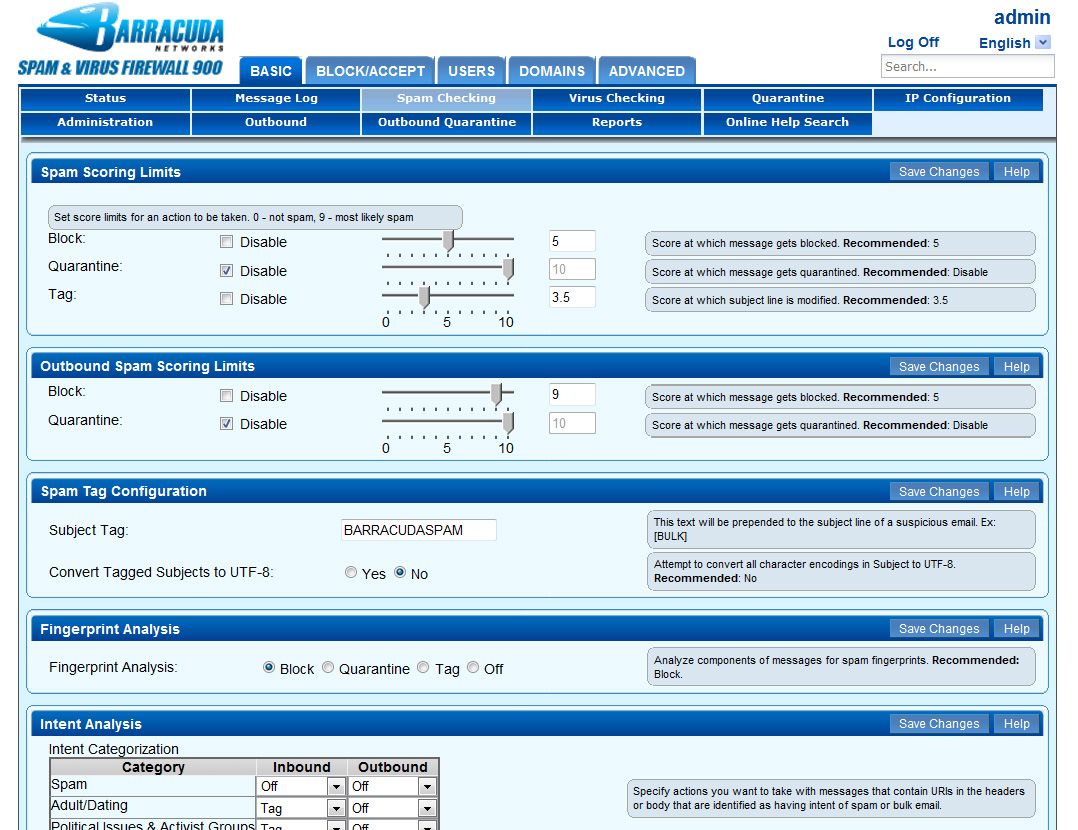Click the inbound Quarantine slider handle
The image size is (1078, 830).
(x=508, y=270)
